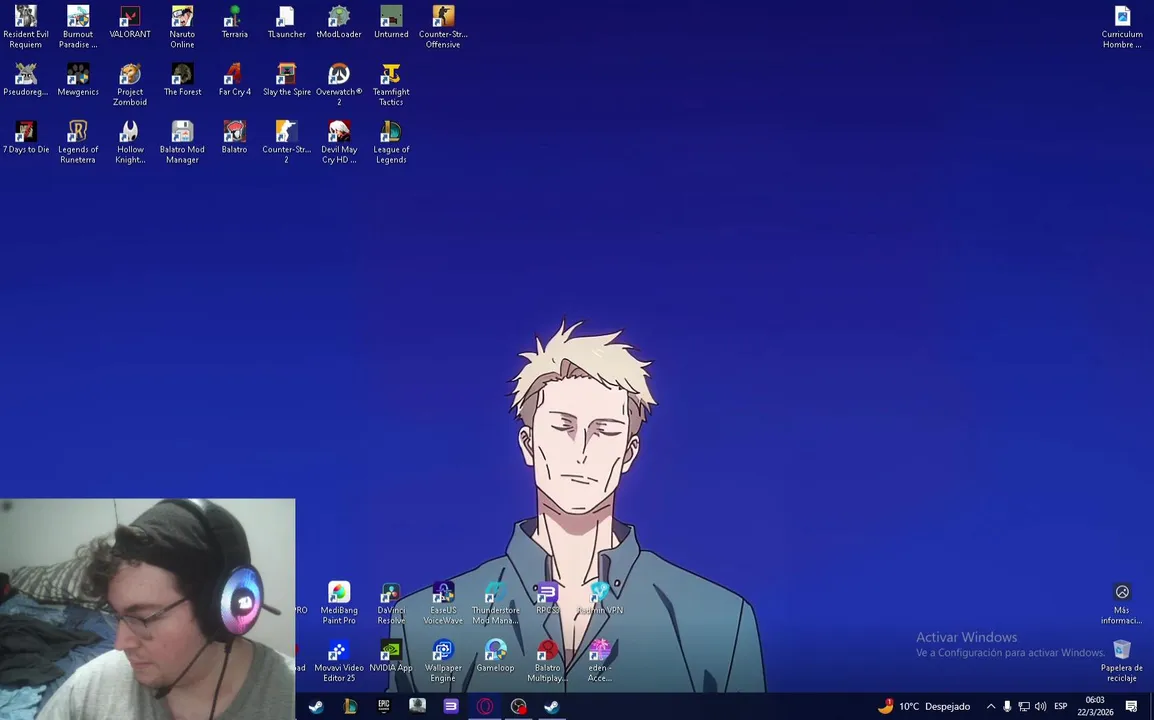Select the Papelera de reciclaje icon

[1122, 660]
